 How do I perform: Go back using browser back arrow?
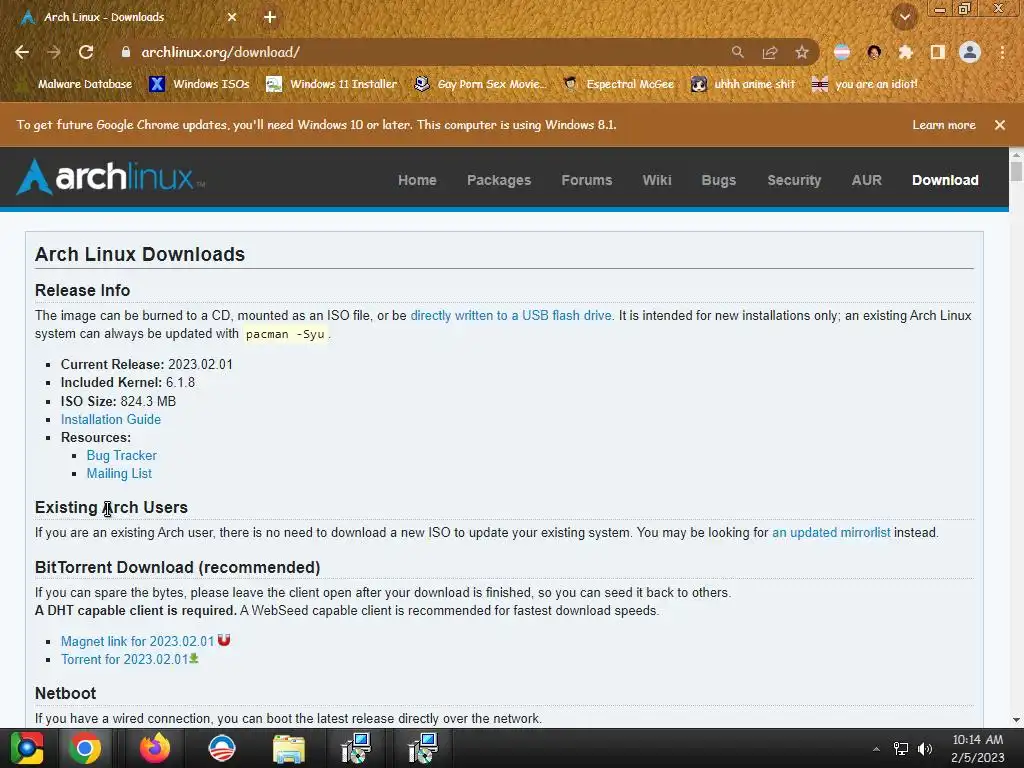(22, 52)
